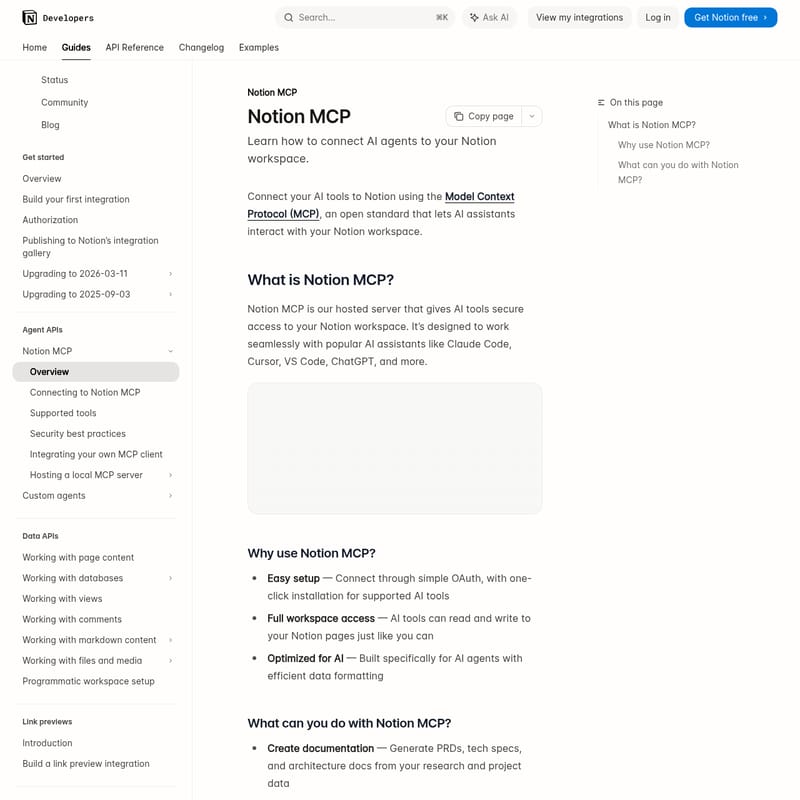Follow the Model Context Protocol (MCP) link
The height and width of the screenshot is (800, 800).
479,197
